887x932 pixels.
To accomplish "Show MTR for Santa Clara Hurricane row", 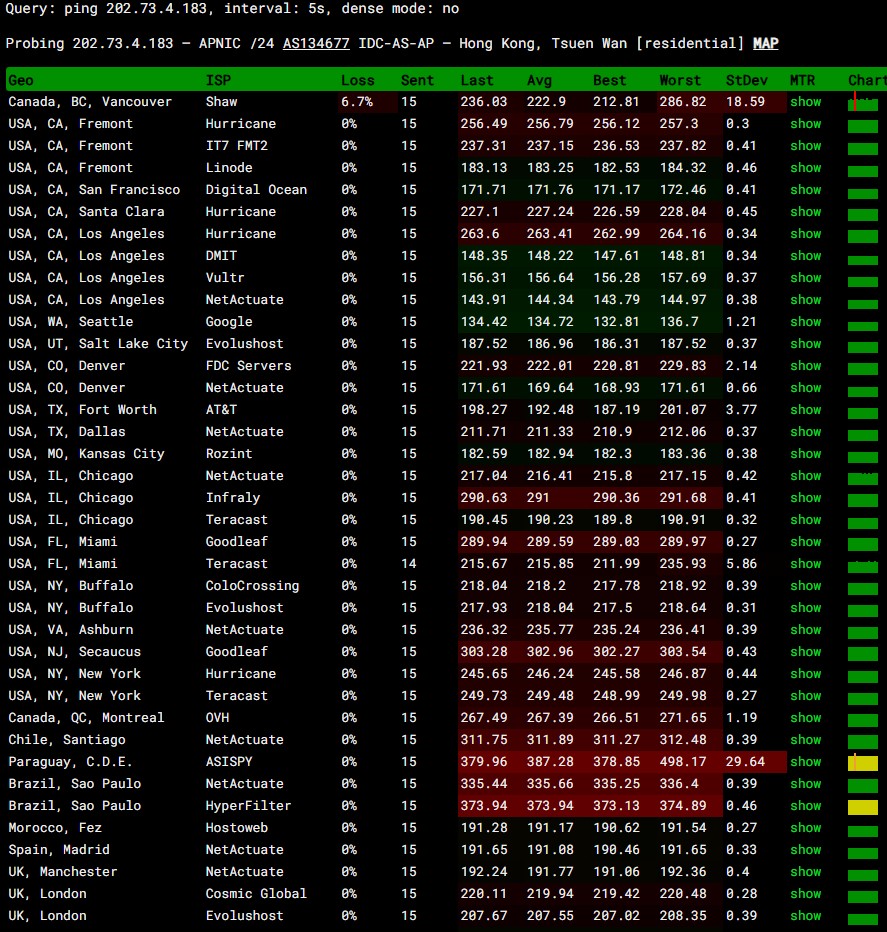I will [x=806, y=212].
